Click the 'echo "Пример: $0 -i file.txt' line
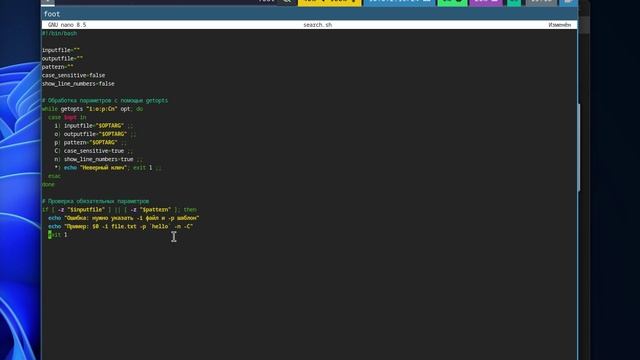Image resolution: width=640 pixels, height=360 pixels. (x=121, y=227)
